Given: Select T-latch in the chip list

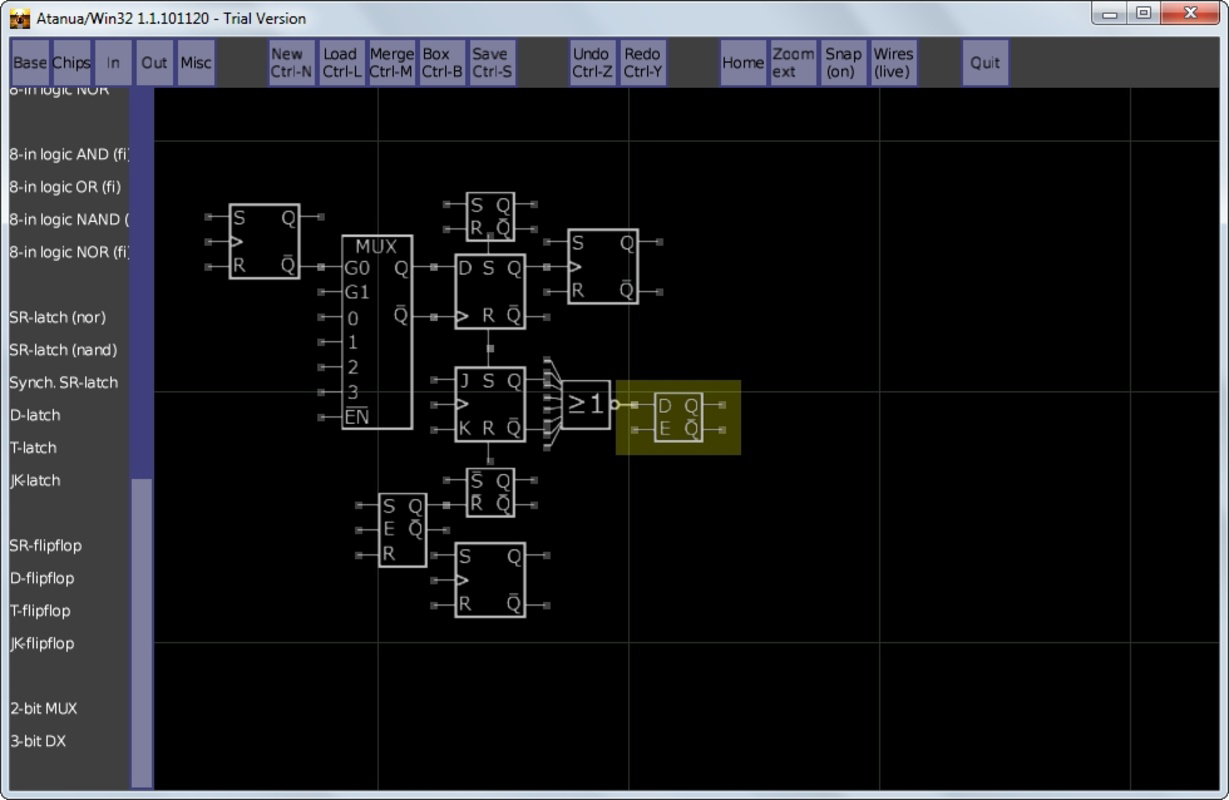Looking at the screenshot, I should click(x=33, y=448).
